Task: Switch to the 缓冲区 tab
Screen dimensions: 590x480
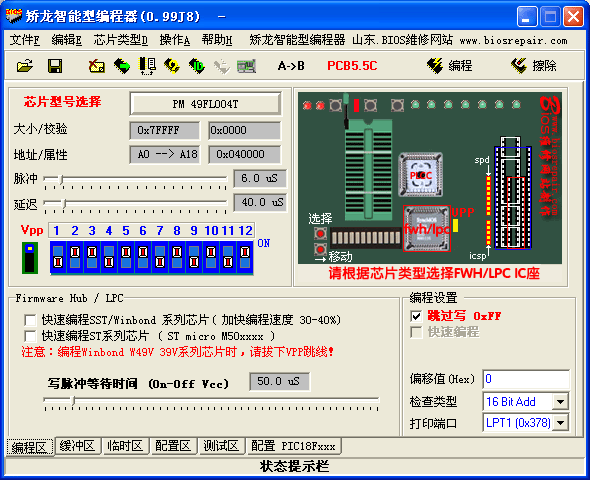Action: (x=77, y=446)
